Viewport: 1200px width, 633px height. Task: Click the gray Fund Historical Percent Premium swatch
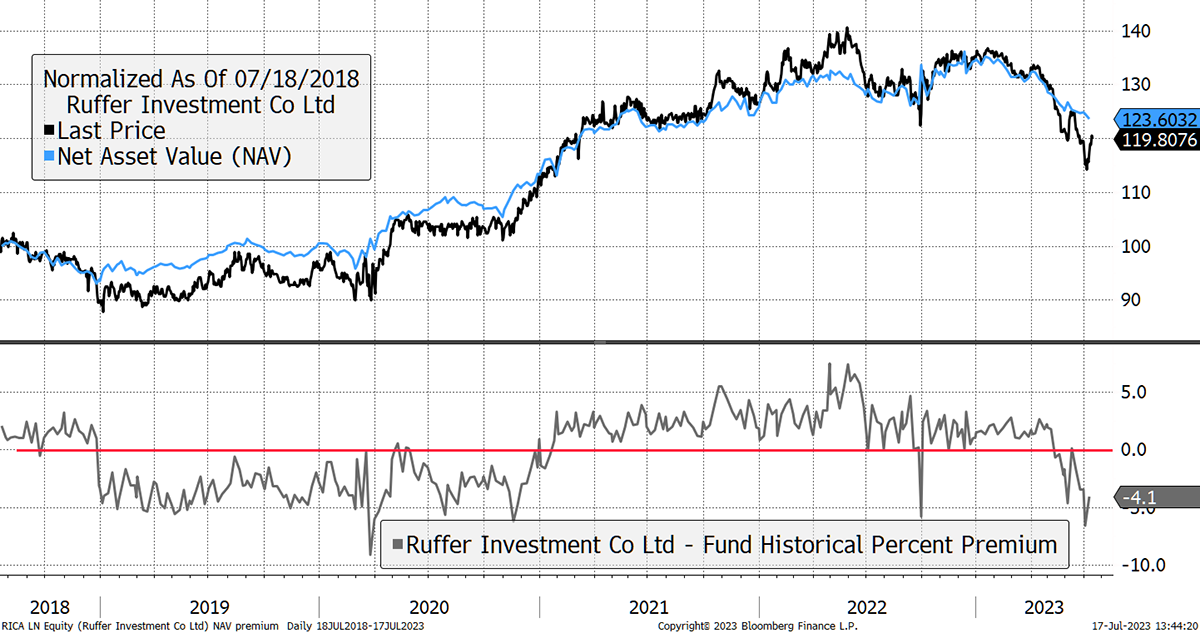pos(398,545)
